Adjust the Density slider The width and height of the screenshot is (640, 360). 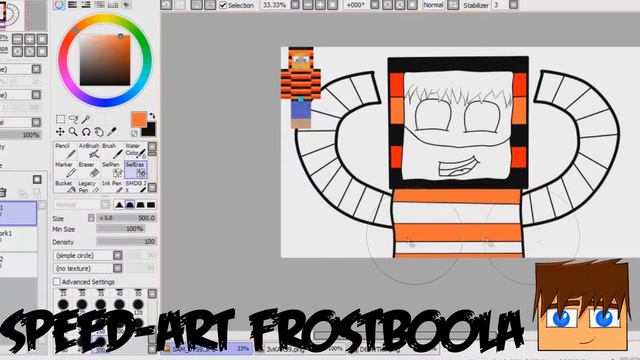pyautogui.click(x=126, y=242)
